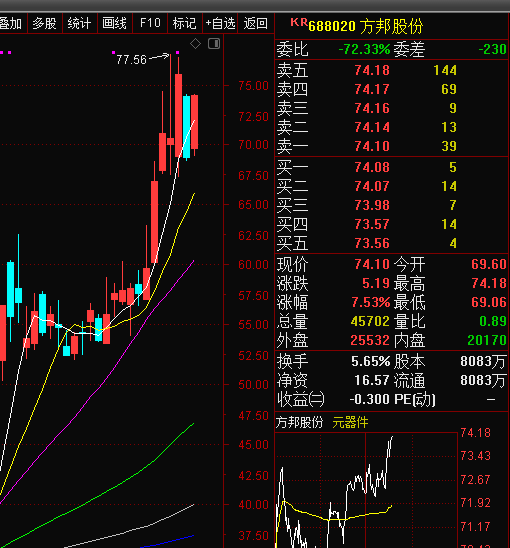Click 涨幅 value 7.53%
This screenshot has height=548, width=510.
coord(371,302)
